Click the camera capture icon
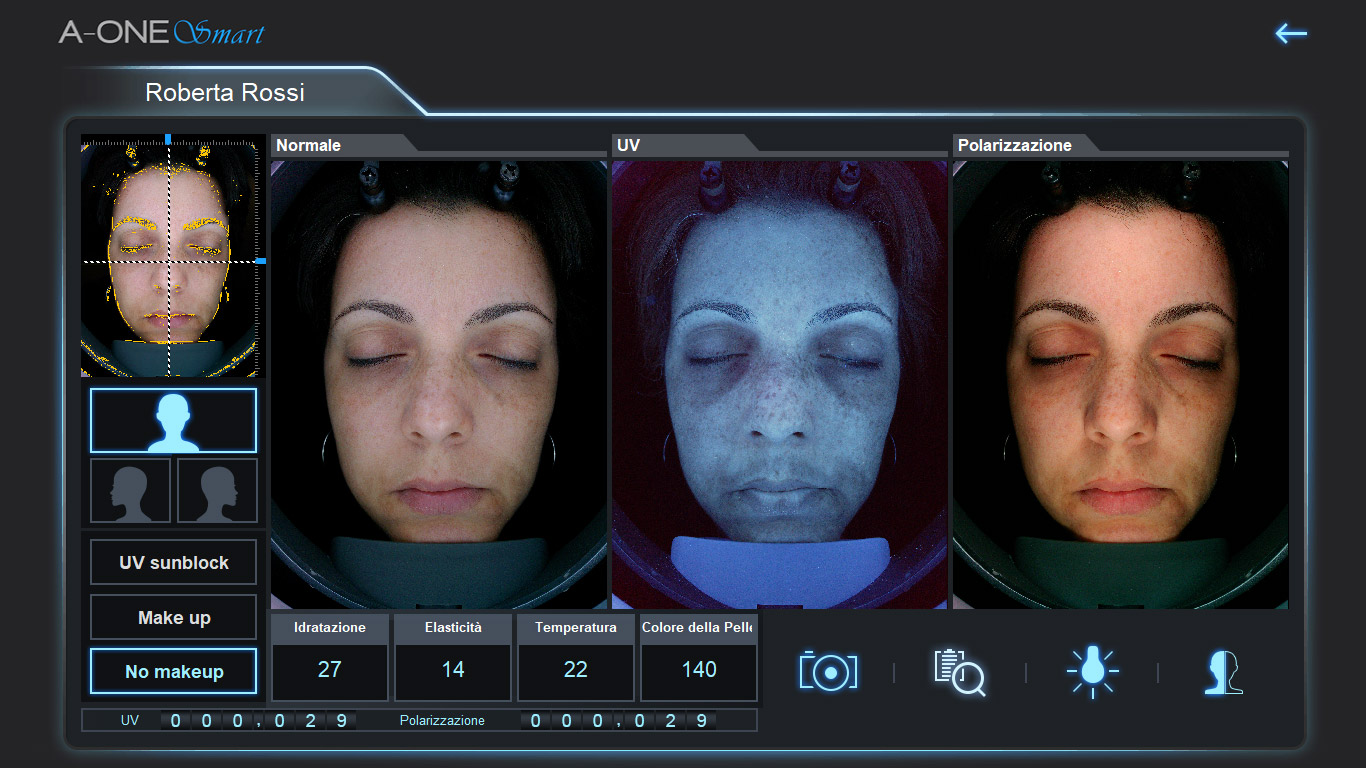The width and height of the screenshot is (1366, 768). (828, 671)
